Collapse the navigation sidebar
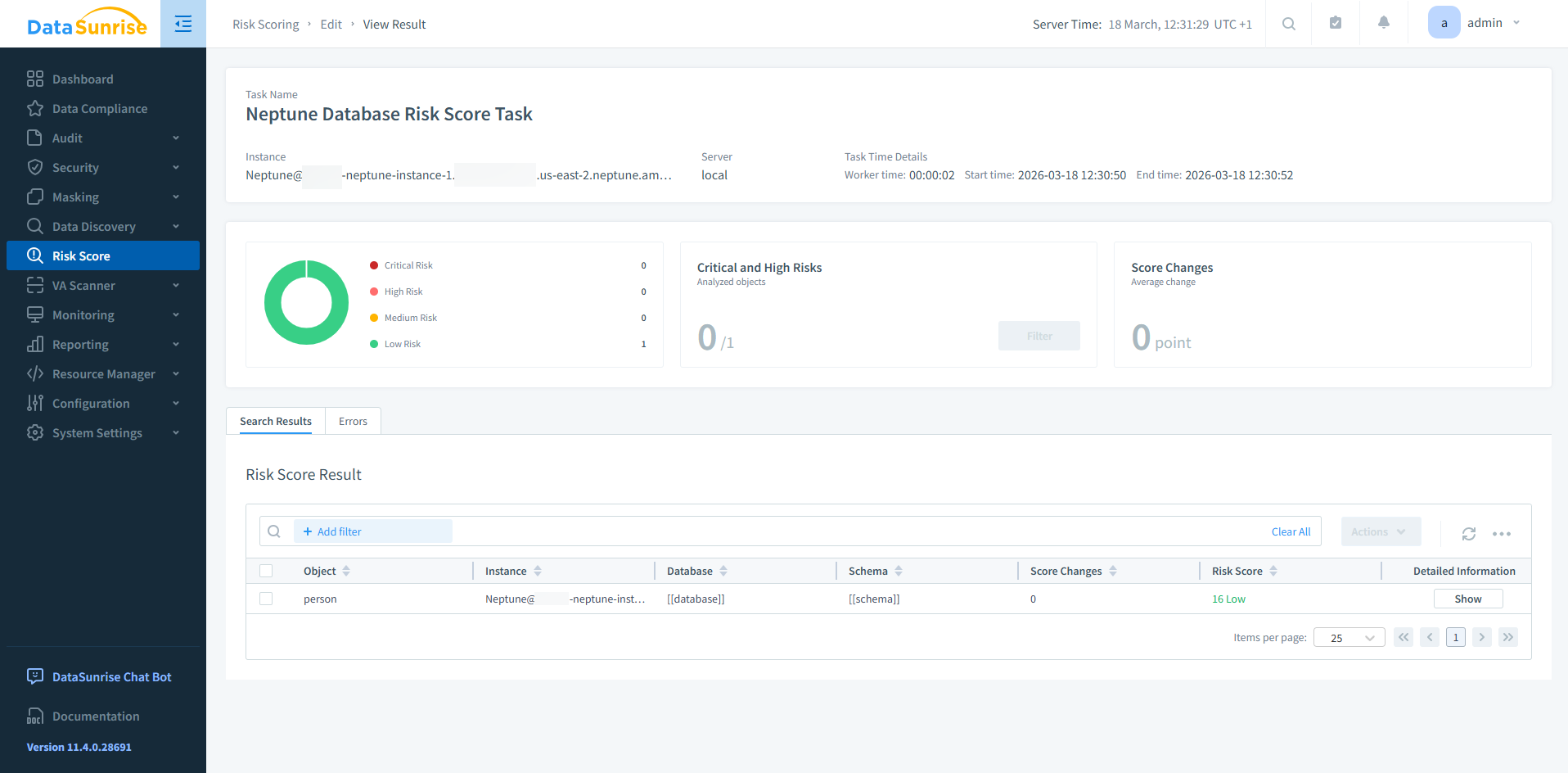 (x=182, y=24)
